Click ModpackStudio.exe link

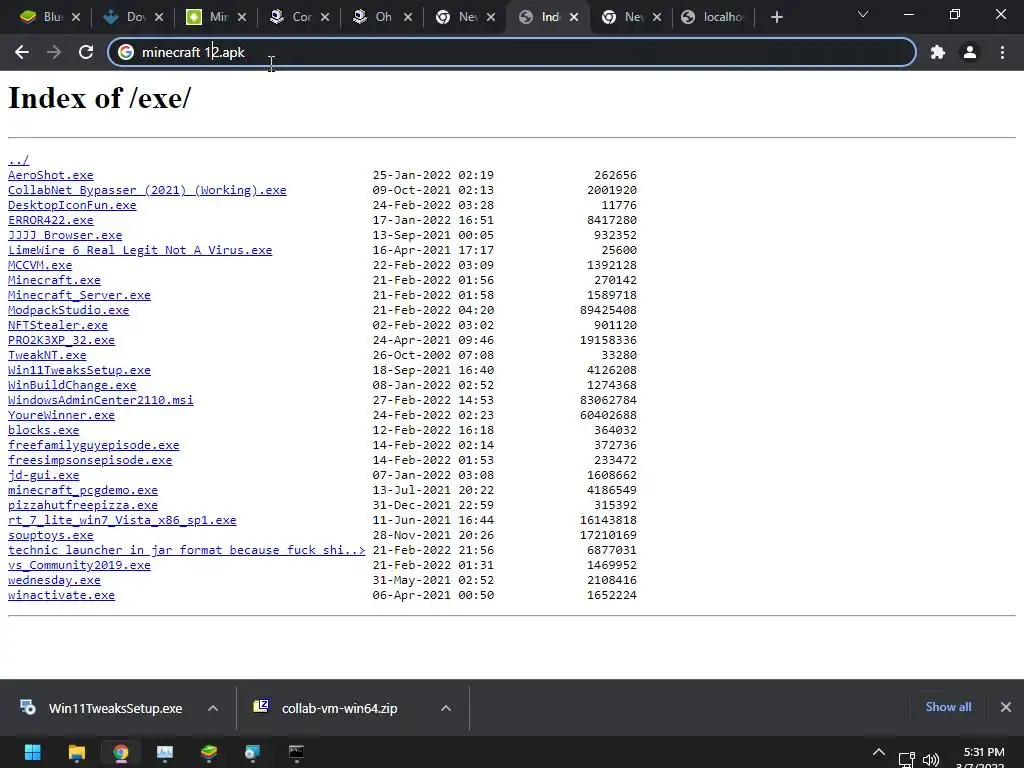click(x=69, y=310)
